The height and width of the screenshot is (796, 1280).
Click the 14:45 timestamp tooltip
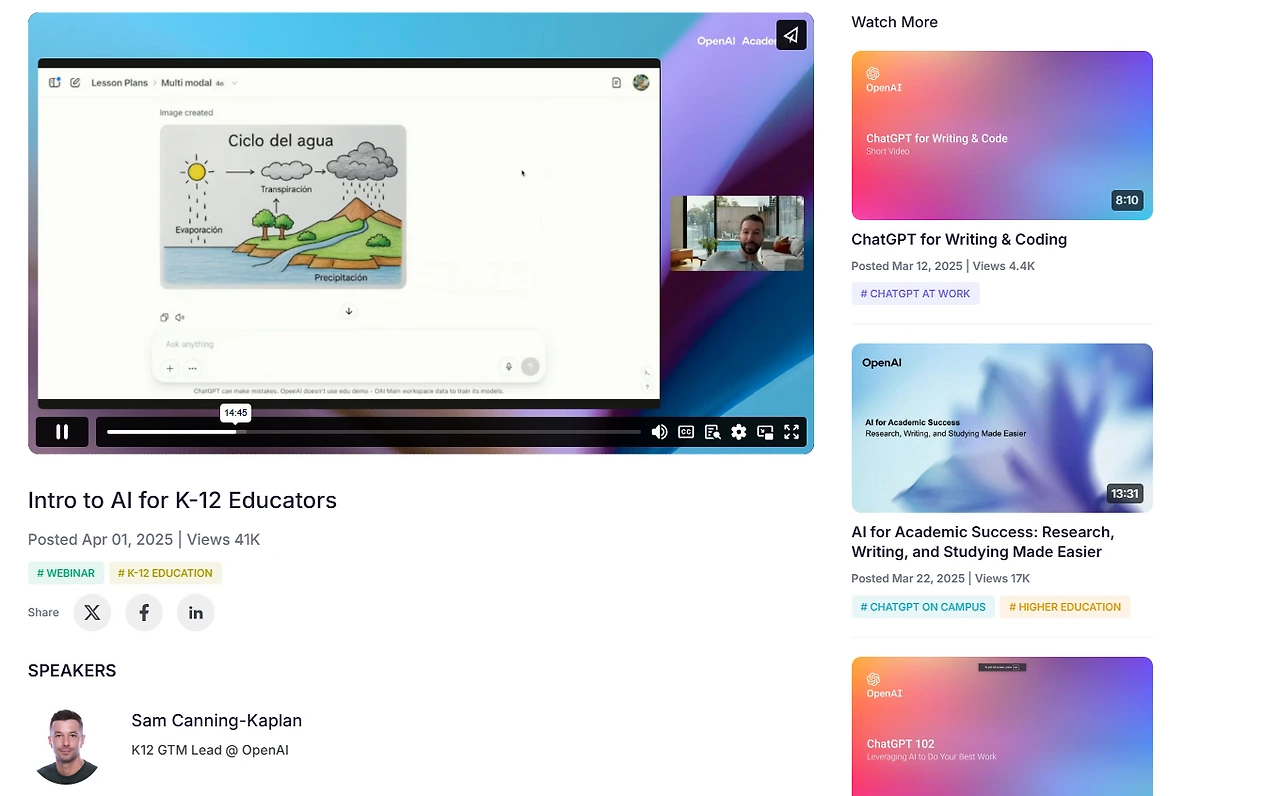[236, 412]
